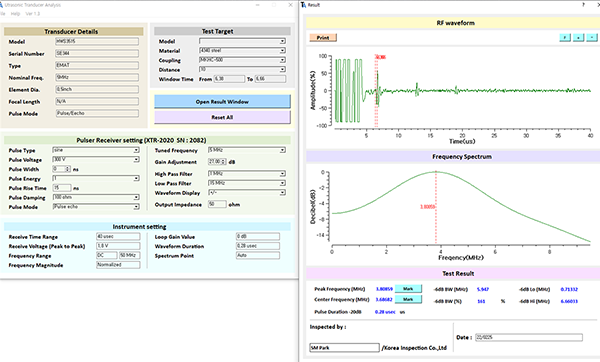Viewport: 600px width, 362px height.
Task: Click the minus zoom button above the waveform
Action: point(592,38)
